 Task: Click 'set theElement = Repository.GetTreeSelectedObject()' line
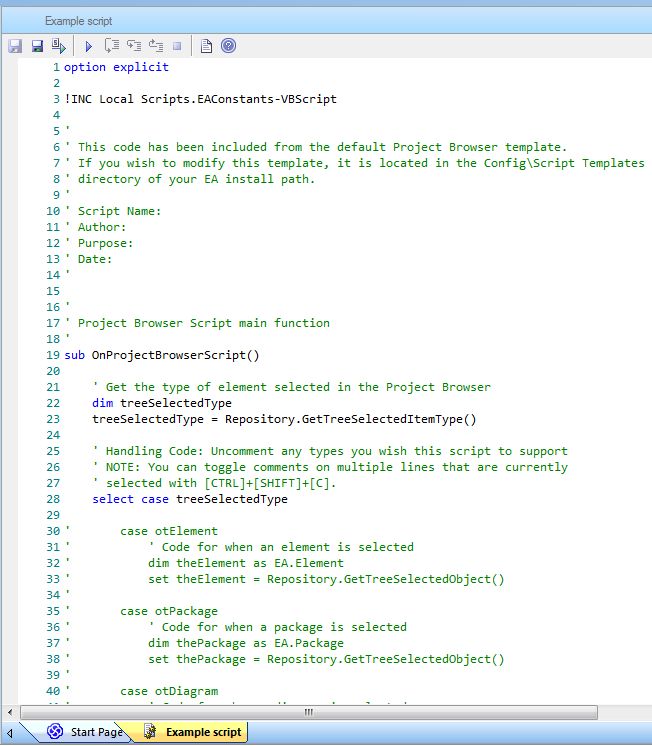pyautogui.click(x=326, y=579)
